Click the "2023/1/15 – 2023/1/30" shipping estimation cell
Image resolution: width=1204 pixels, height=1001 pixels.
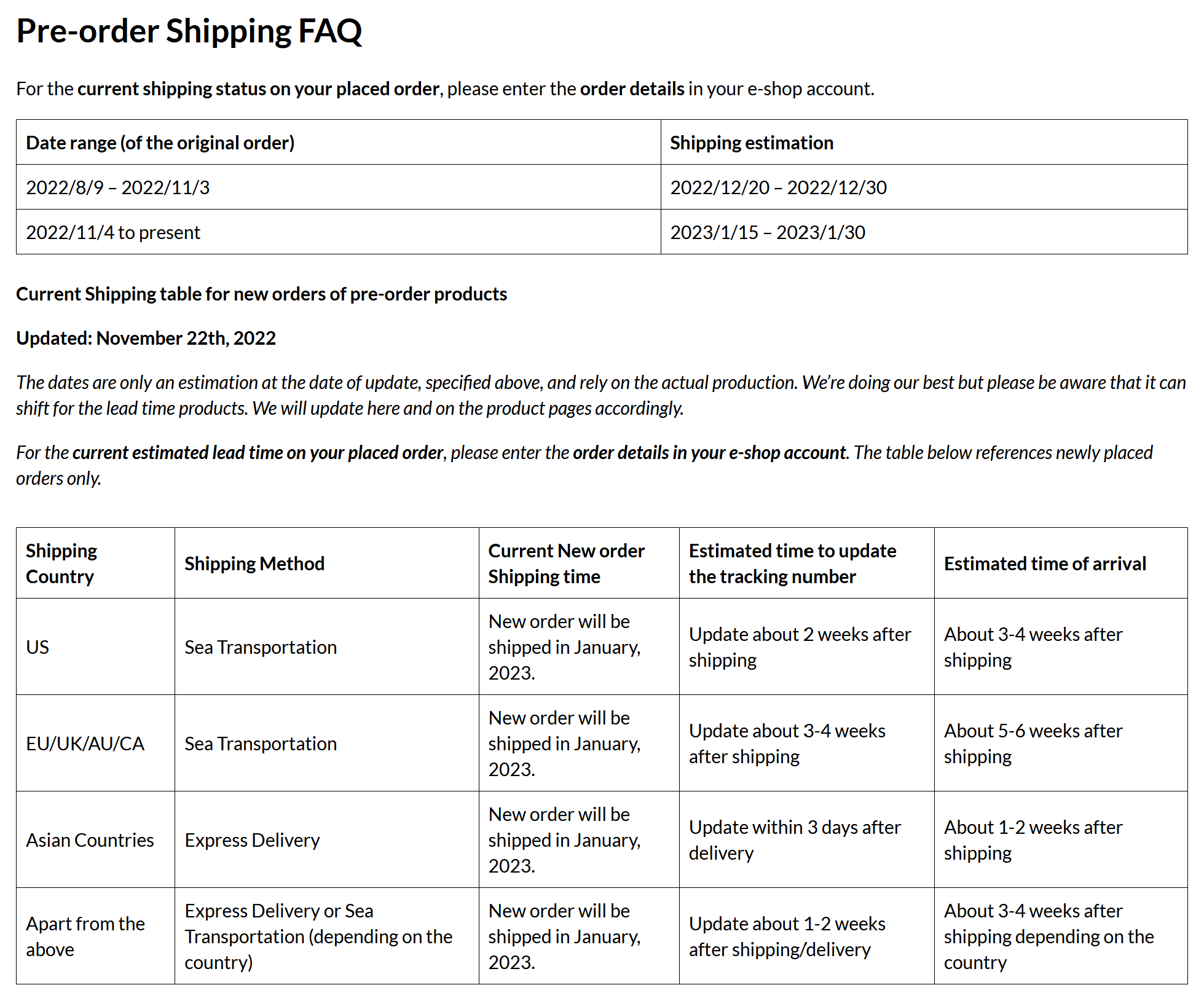[x=767, y=232]
